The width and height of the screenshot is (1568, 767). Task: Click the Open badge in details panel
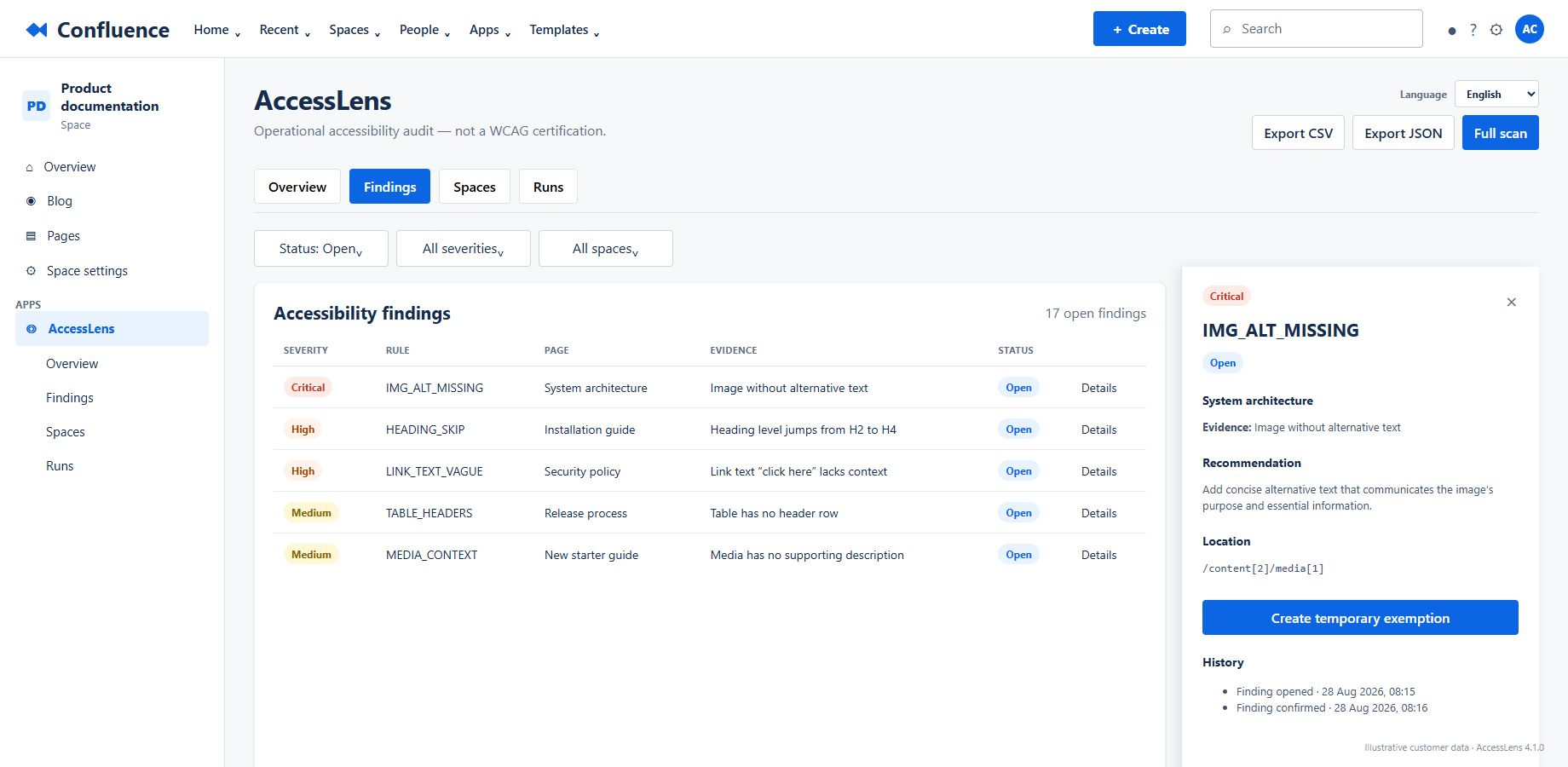(1223, 363)
